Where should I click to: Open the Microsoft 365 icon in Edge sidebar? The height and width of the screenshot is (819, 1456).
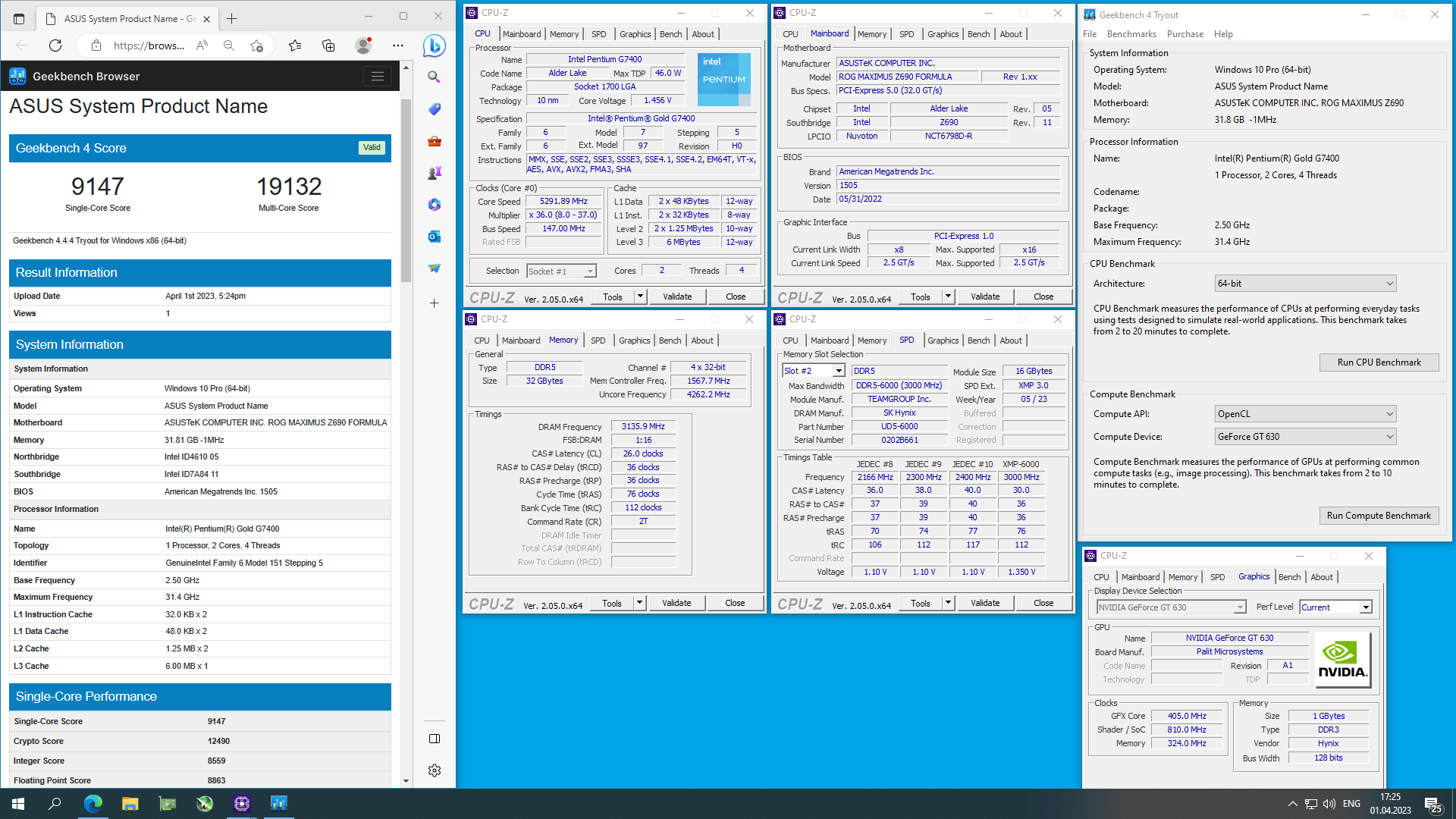tap(434, 205)
